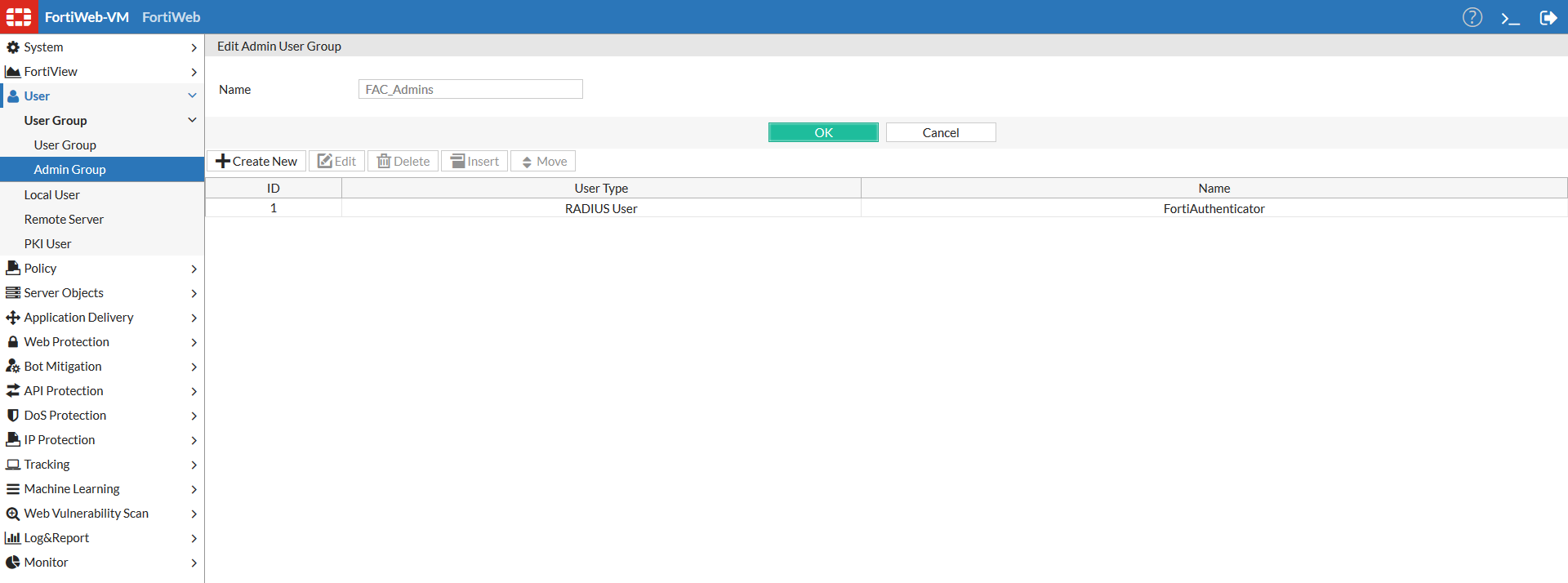Click the Move toolbar button
The image size is (1568, 583).
[543, 161]
